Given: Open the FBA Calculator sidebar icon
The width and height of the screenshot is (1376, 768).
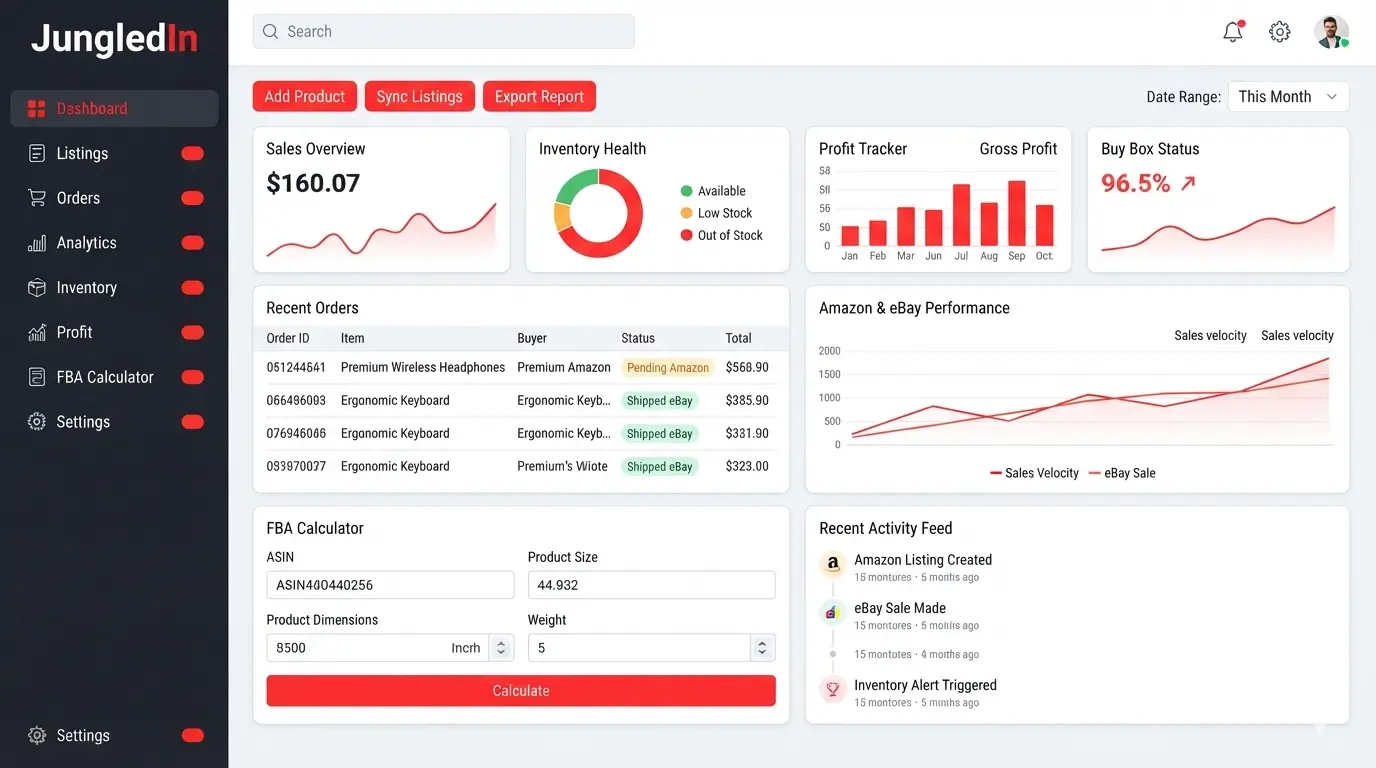Looking at the screenshot, I should (37, 377).
